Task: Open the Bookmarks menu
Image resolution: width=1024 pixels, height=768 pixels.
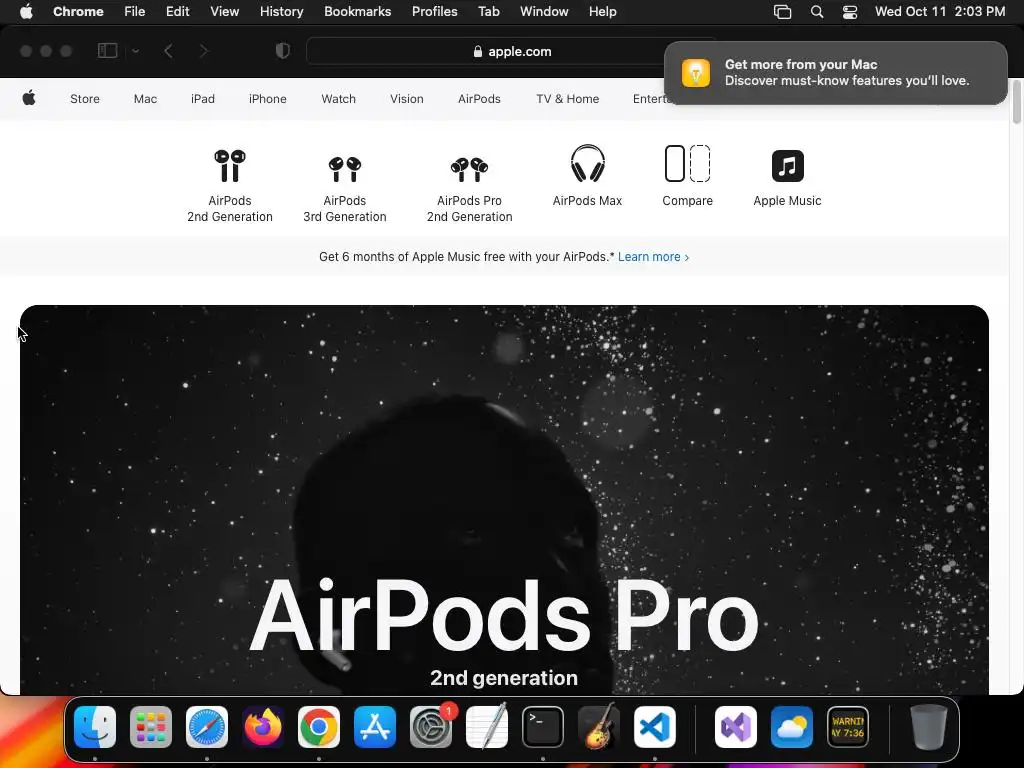Action: tap(357, 12)
